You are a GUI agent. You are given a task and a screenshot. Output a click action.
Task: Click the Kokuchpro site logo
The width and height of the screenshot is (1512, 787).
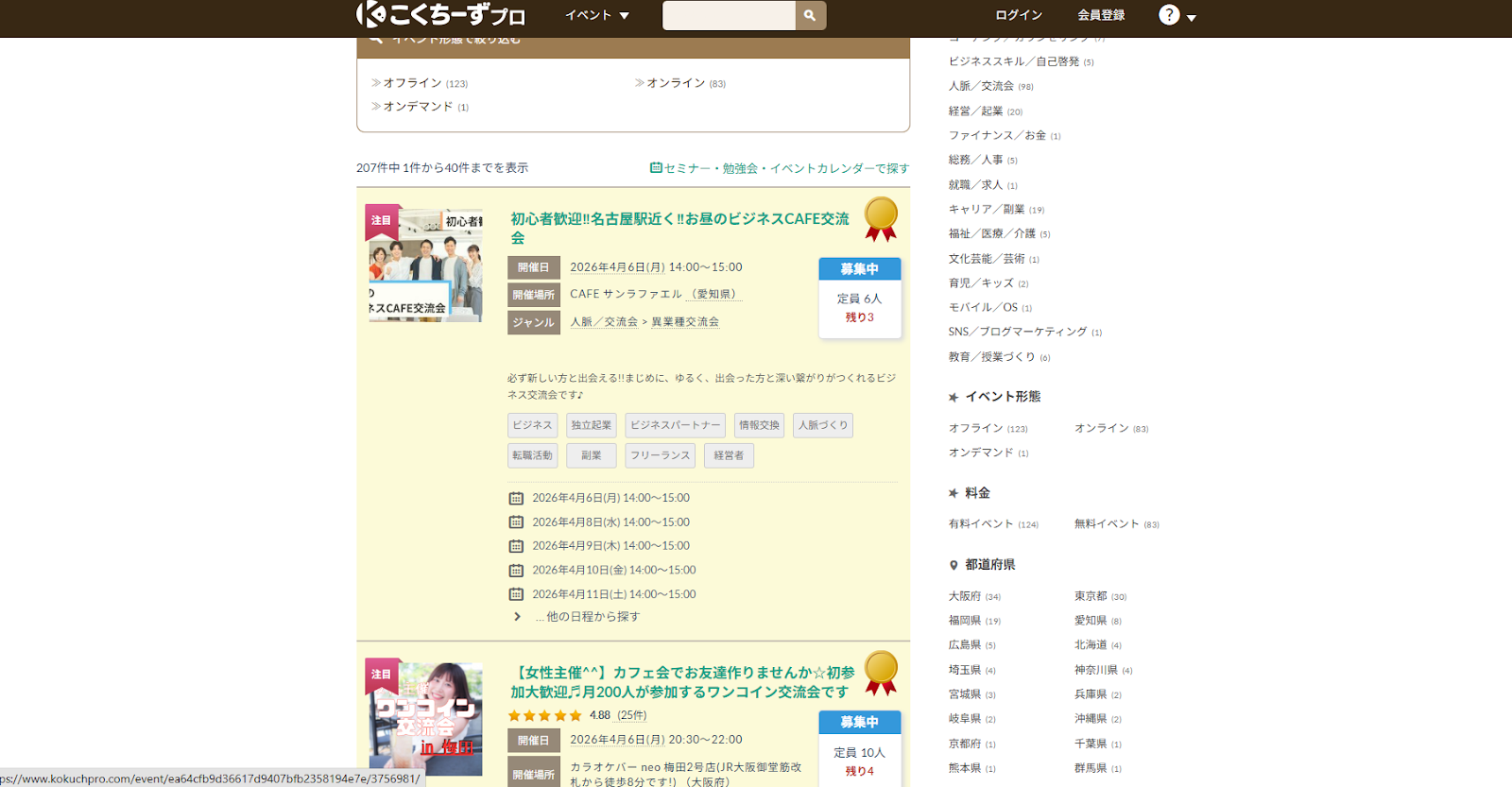click(440, 15)
